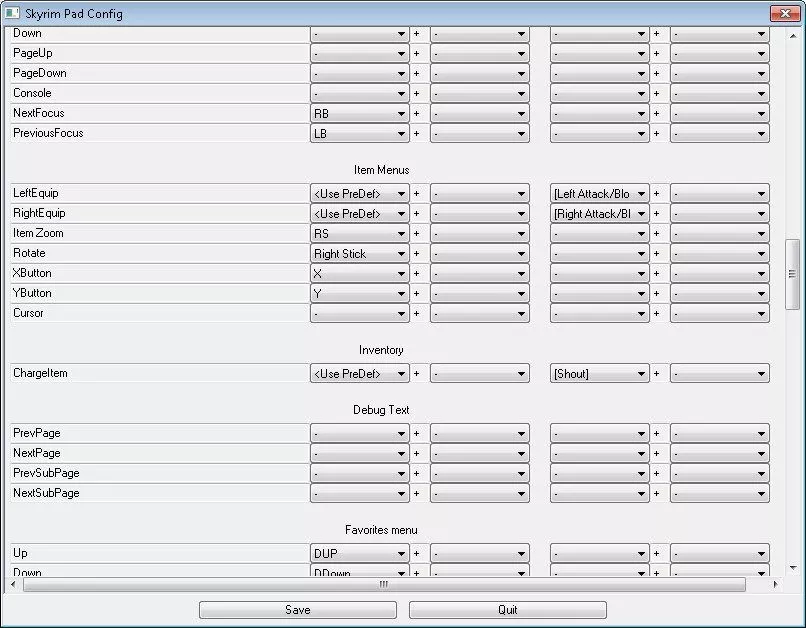Click the Favorites menu section heading
The width and height of the screenshot is (806, 628).
tap(381, 530)
